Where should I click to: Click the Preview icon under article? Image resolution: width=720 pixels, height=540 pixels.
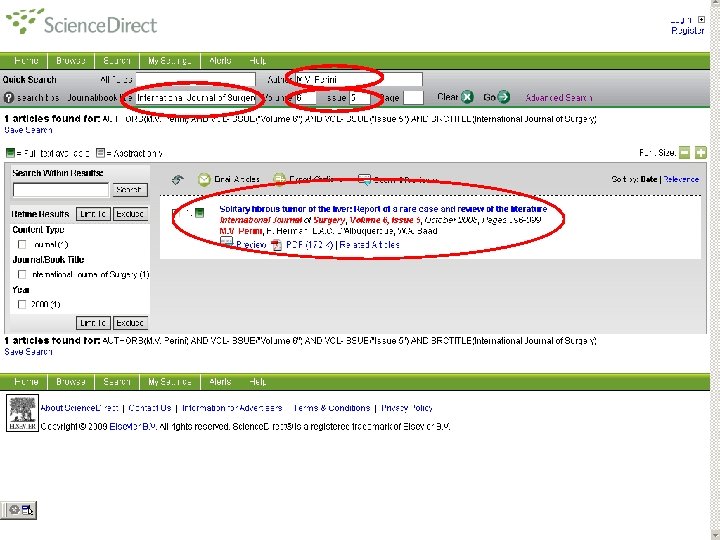click(227, 243)
